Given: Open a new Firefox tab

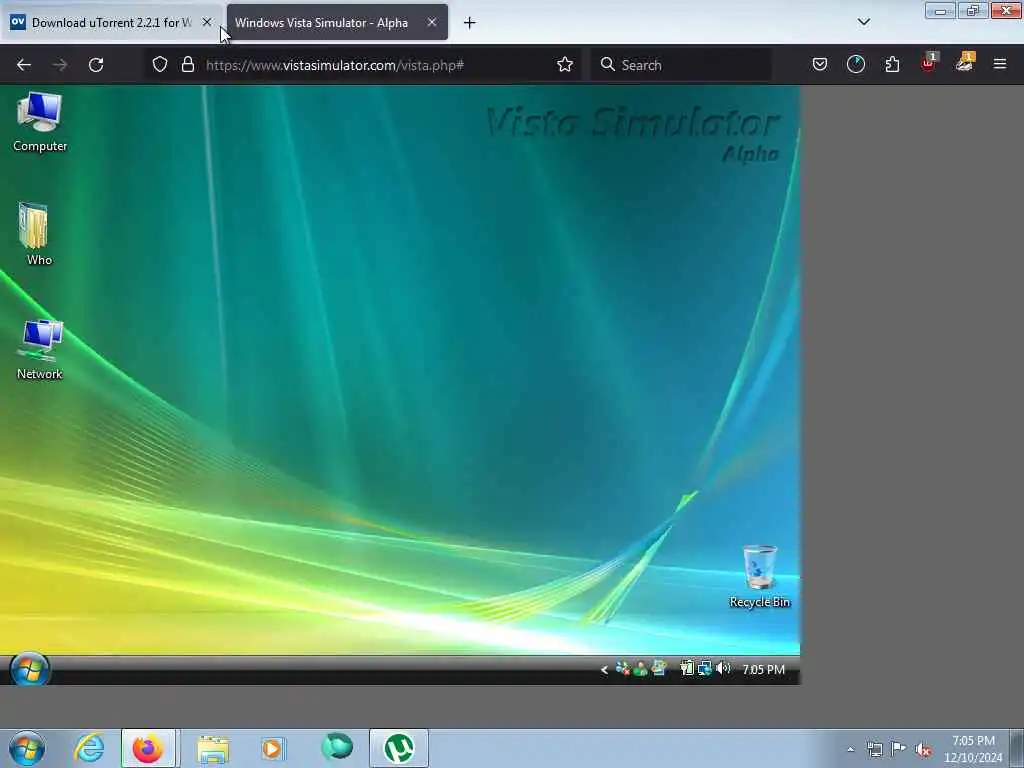Looking at the screenshot, I should (470, 23).
